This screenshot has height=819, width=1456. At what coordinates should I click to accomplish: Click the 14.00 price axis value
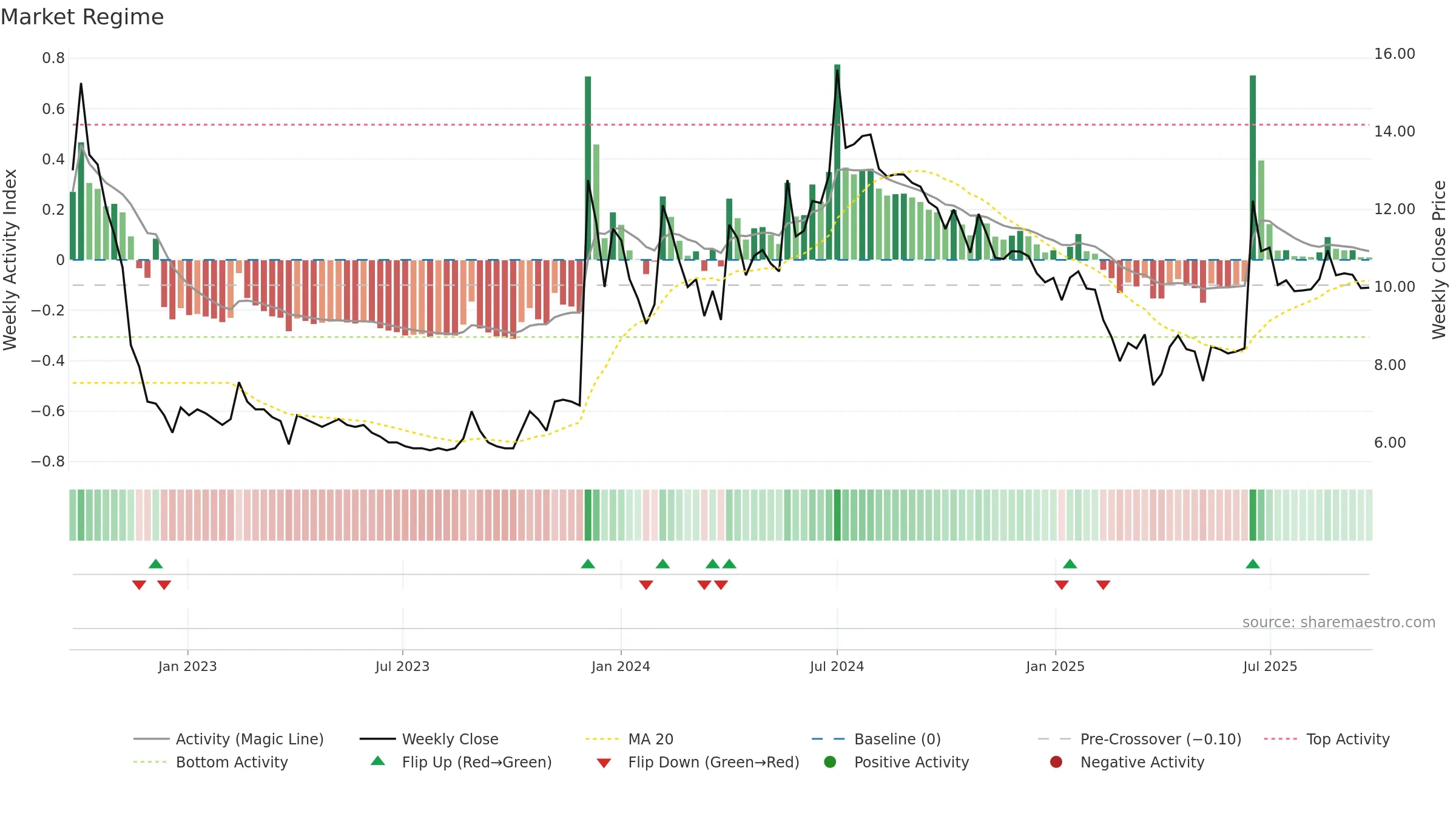1395,132
